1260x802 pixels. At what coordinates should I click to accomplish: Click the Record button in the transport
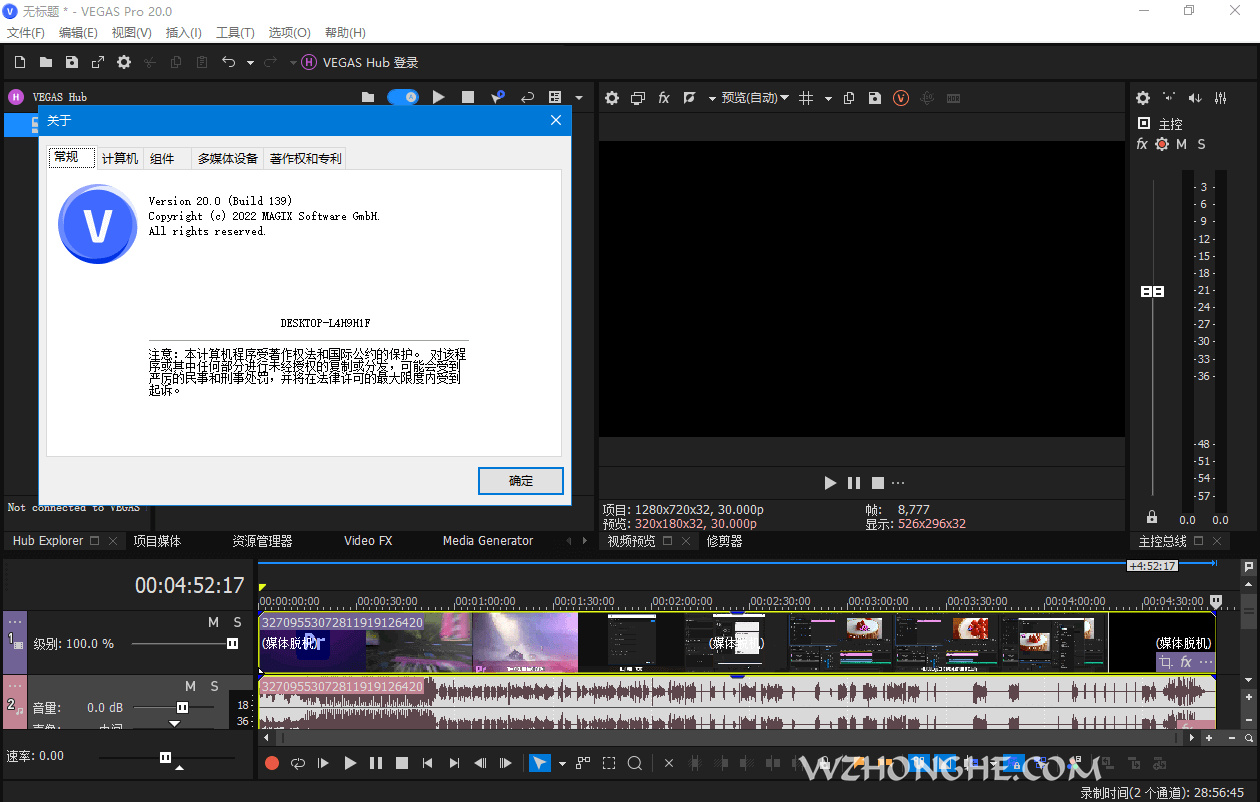[270, 763]
